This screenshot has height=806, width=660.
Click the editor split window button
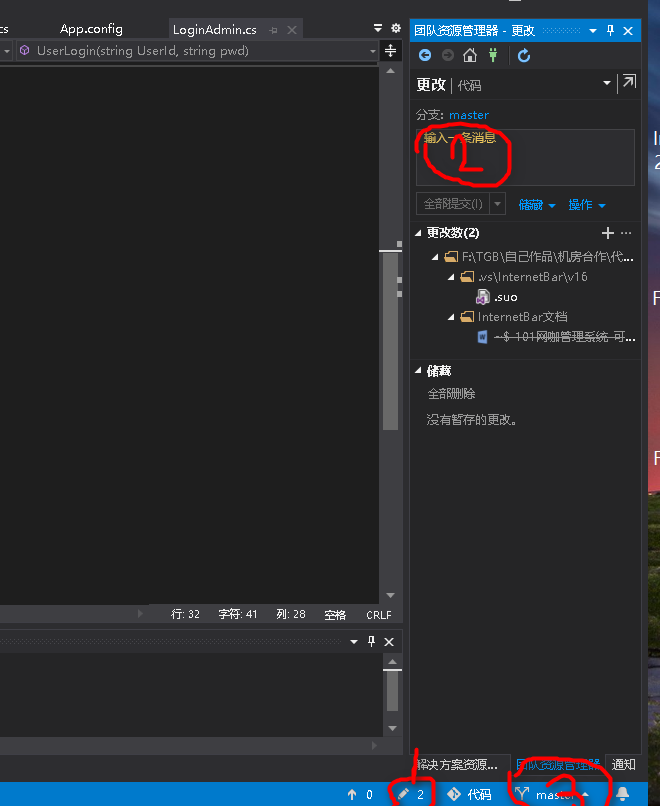[x=391, y=51]
